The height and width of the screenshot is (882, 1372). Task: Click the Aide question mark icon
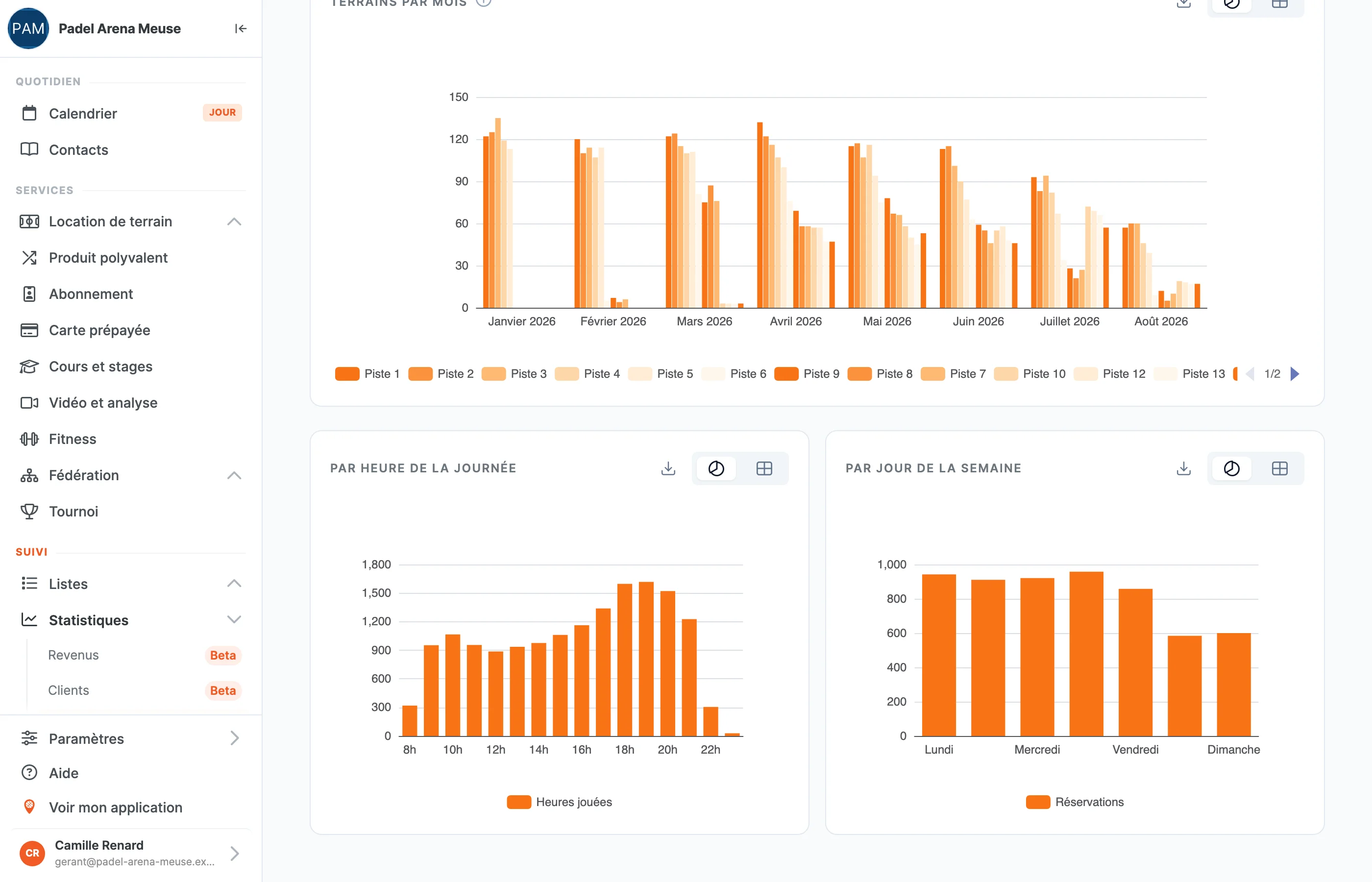[29, 773]
